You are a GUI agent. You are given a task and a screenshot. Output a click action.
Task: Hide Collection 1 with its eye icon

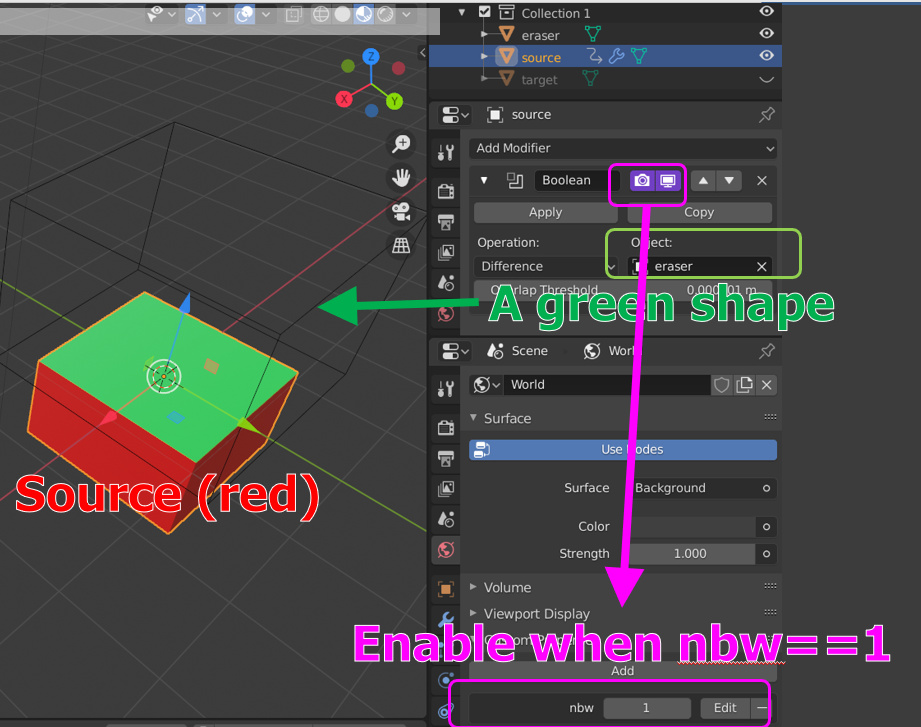[x=766, y=11]
